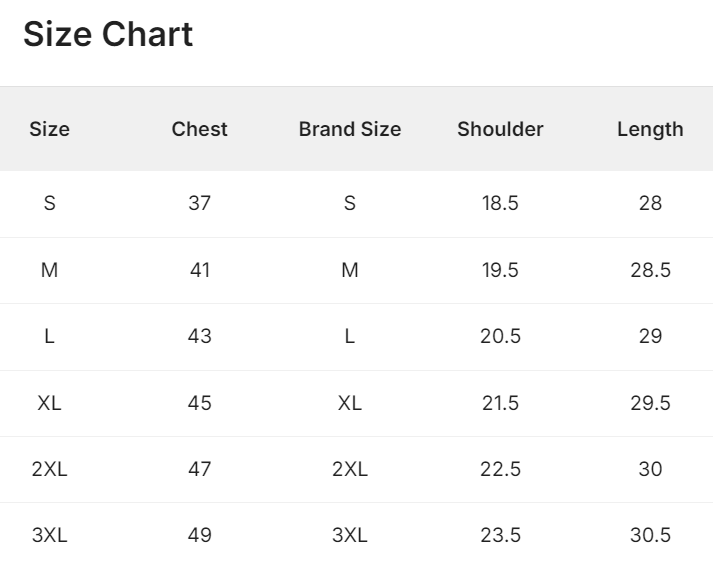Click shoulder value 18.5

coord(500,203)
